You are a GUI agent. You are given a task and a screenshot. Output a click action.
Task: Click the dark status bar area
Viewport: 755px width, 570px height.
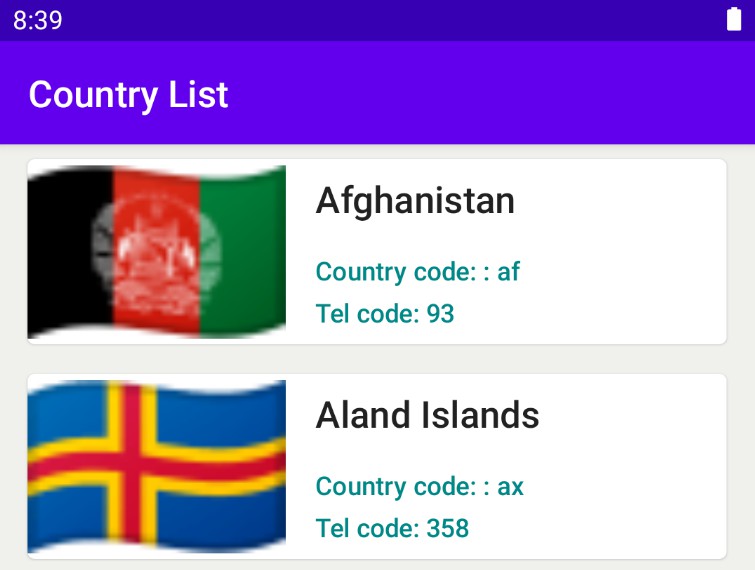point(378,20)
